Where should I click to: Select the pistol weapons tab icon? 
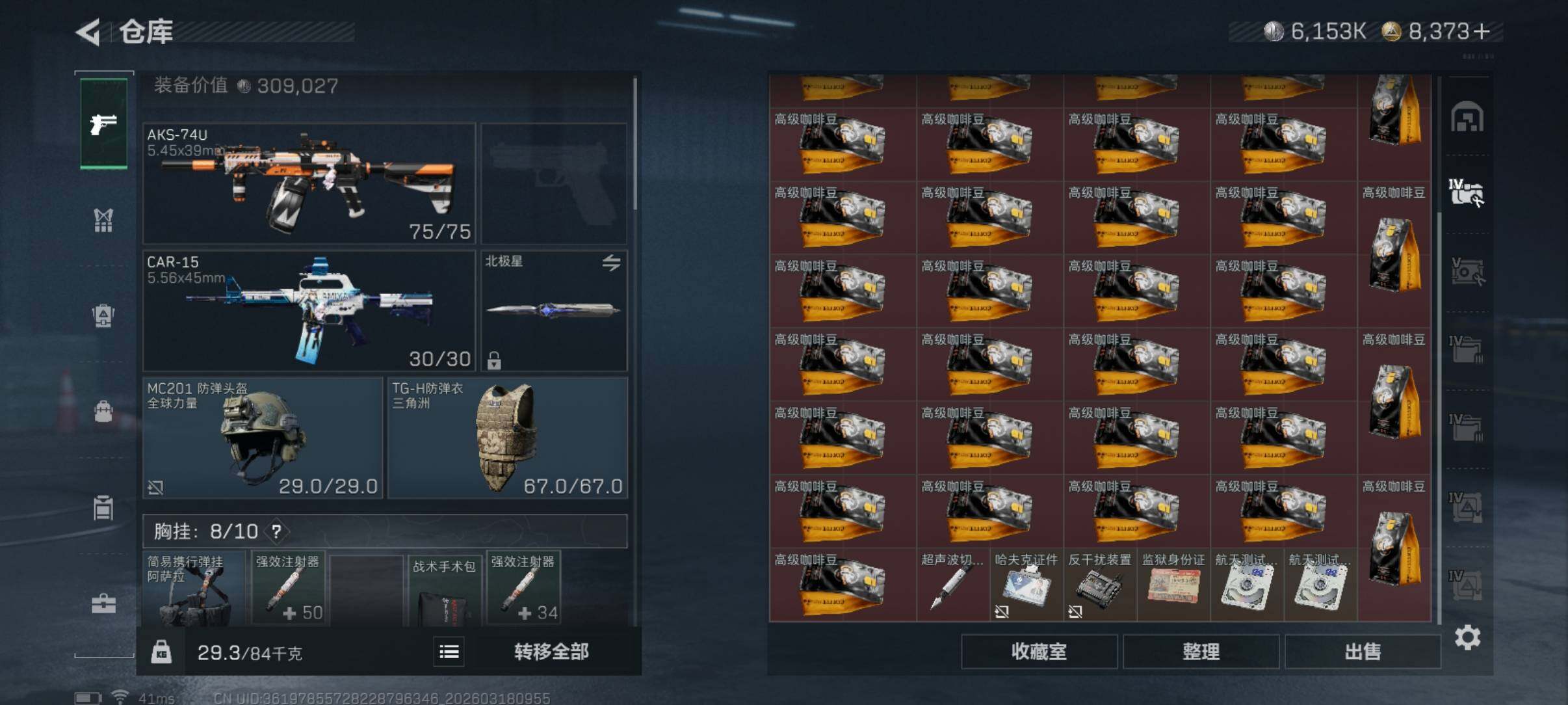pos(104,124)
